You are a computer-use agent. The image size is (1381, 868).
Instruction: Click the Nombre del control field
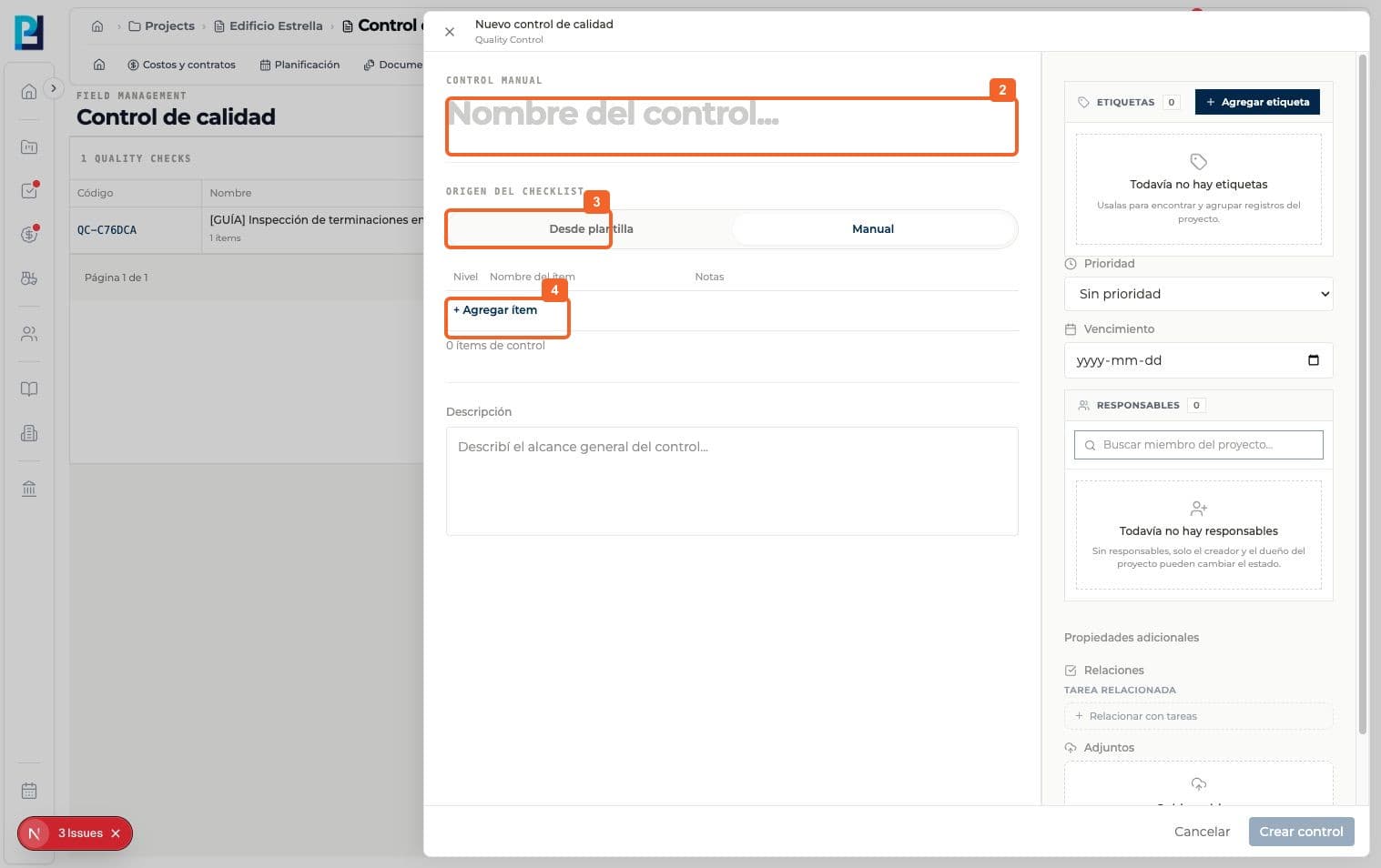pyautogui.click(x=731, y=126)
